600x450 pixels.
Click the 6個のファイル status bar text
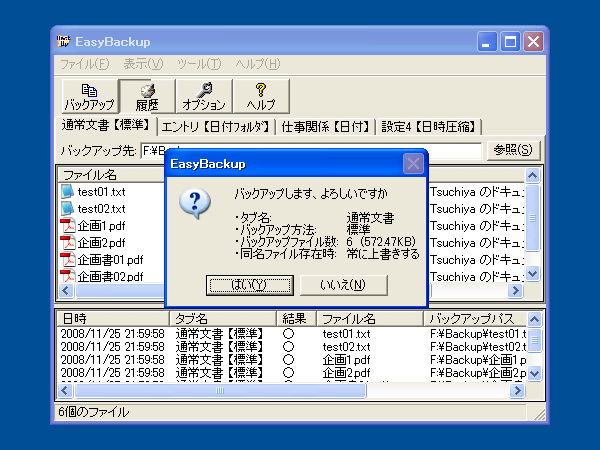click(x=94, y=412)
